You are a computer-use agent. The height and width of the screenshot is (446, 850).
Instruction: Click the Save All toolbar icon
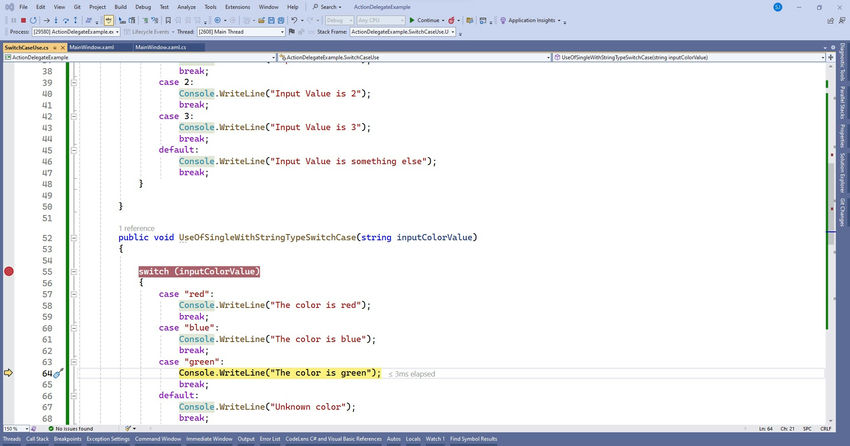280,20
